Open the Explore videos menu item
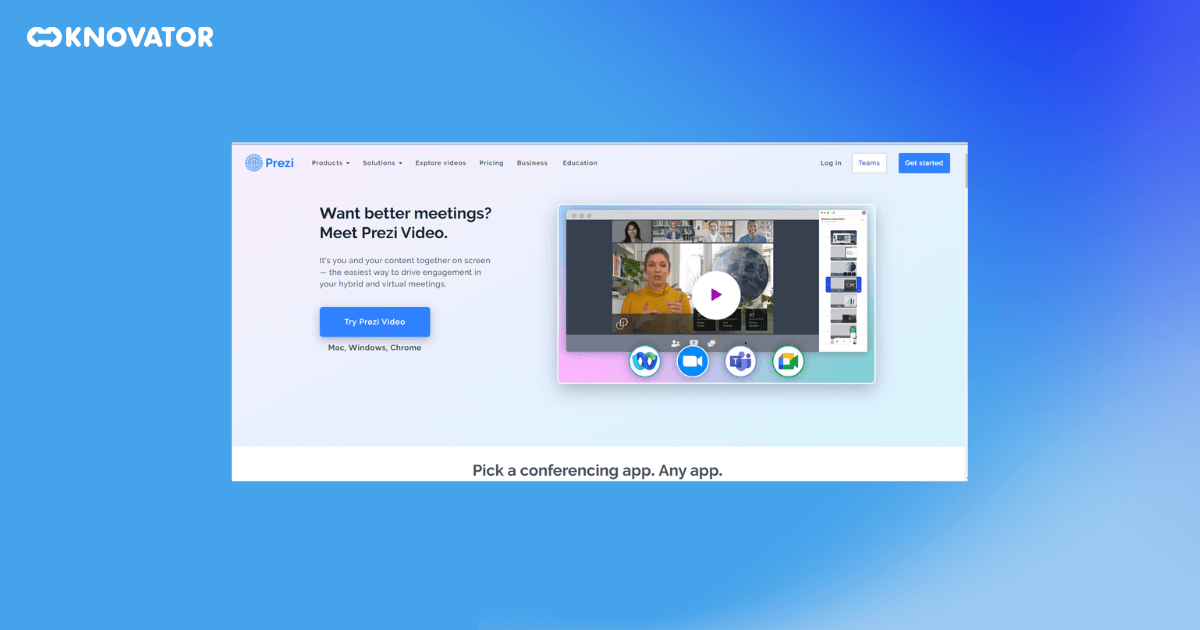The height and width of the screenshot is (630, 1200). pyautogui.click(x=440, y=162)
